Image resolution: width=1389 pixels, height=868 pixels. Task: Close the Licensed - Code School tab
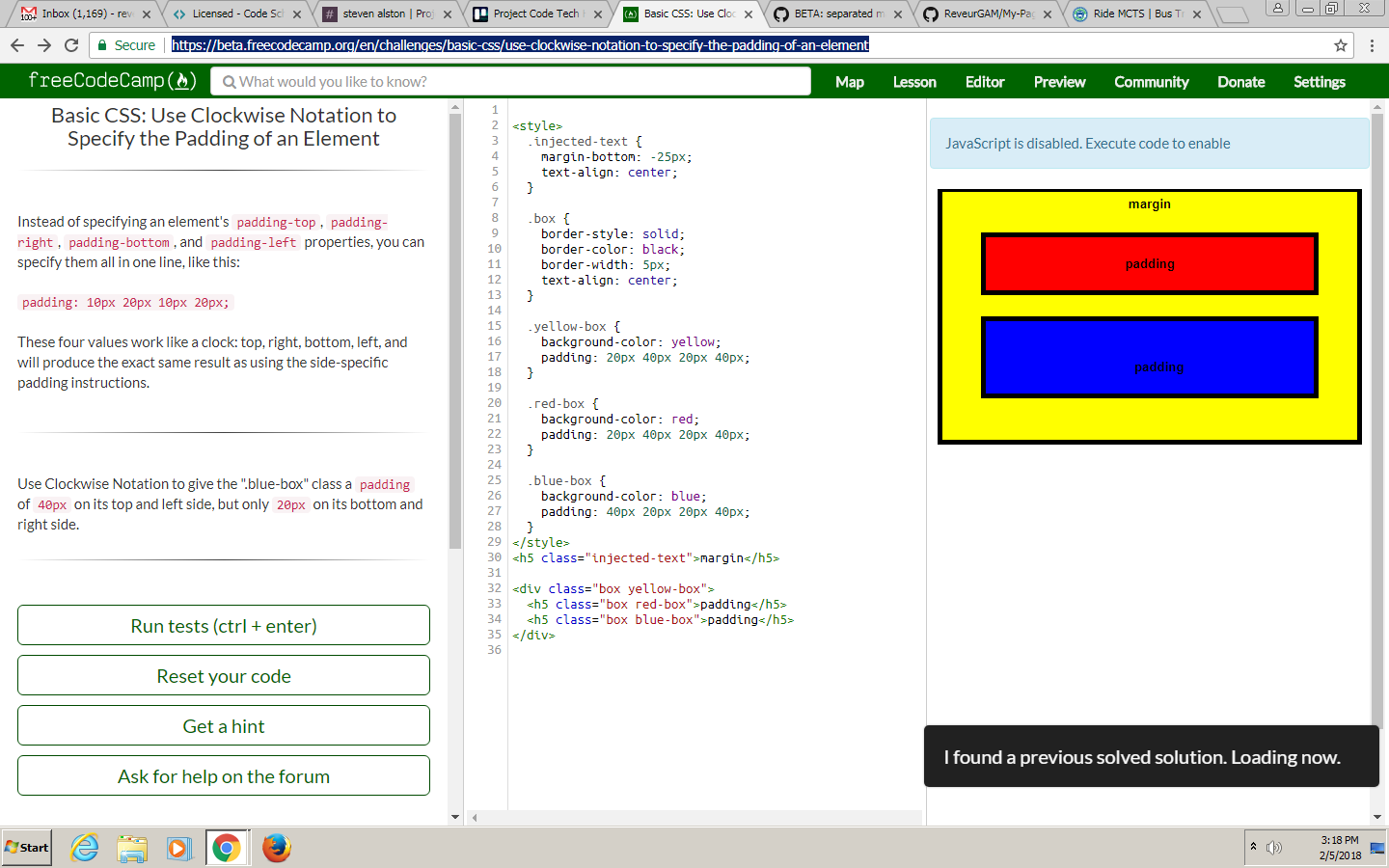(297, 14)
